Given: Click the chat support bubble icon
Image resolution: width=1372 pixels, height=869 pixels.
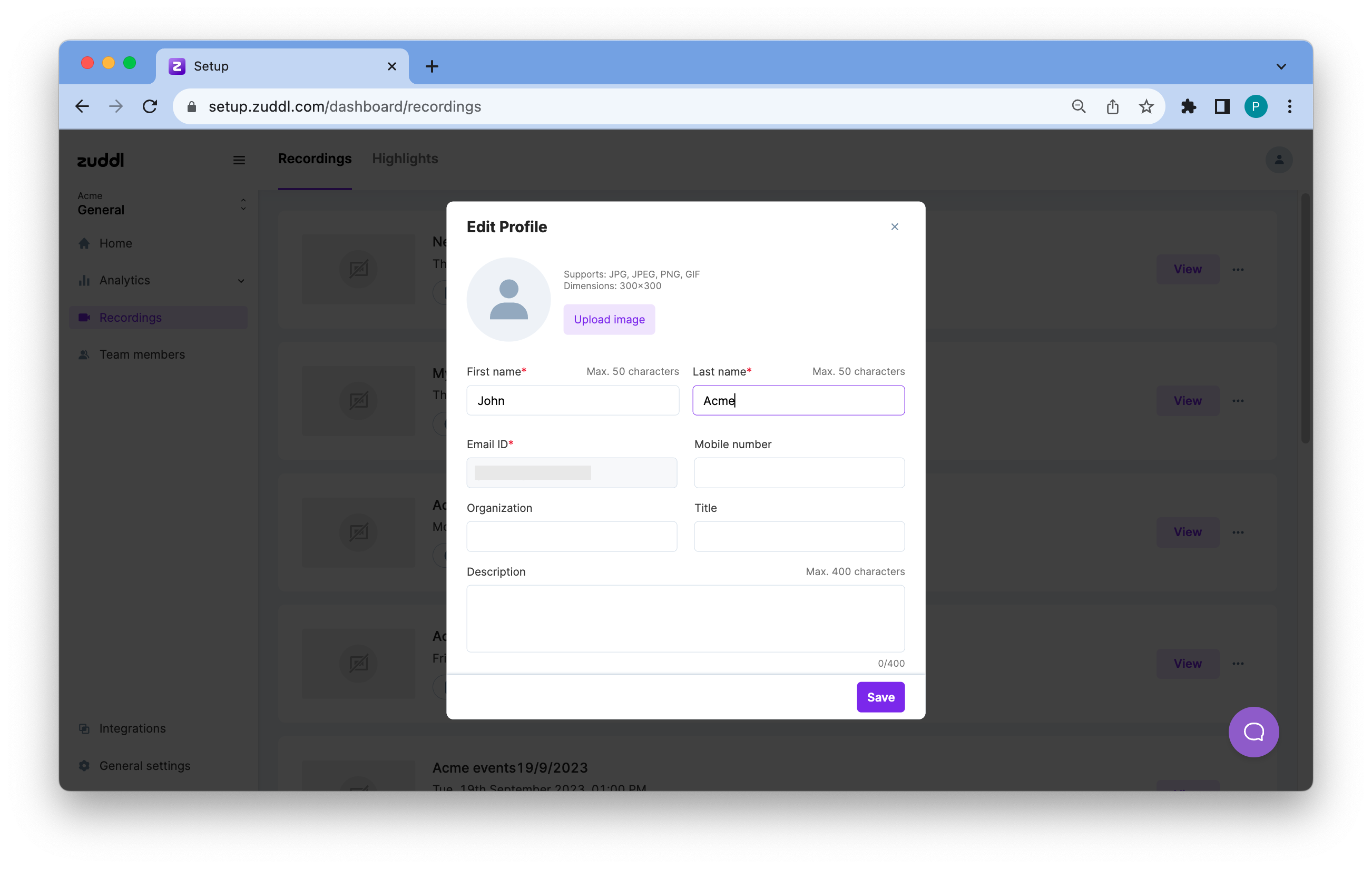Looking at the screenshot, I should [1253, 732].
